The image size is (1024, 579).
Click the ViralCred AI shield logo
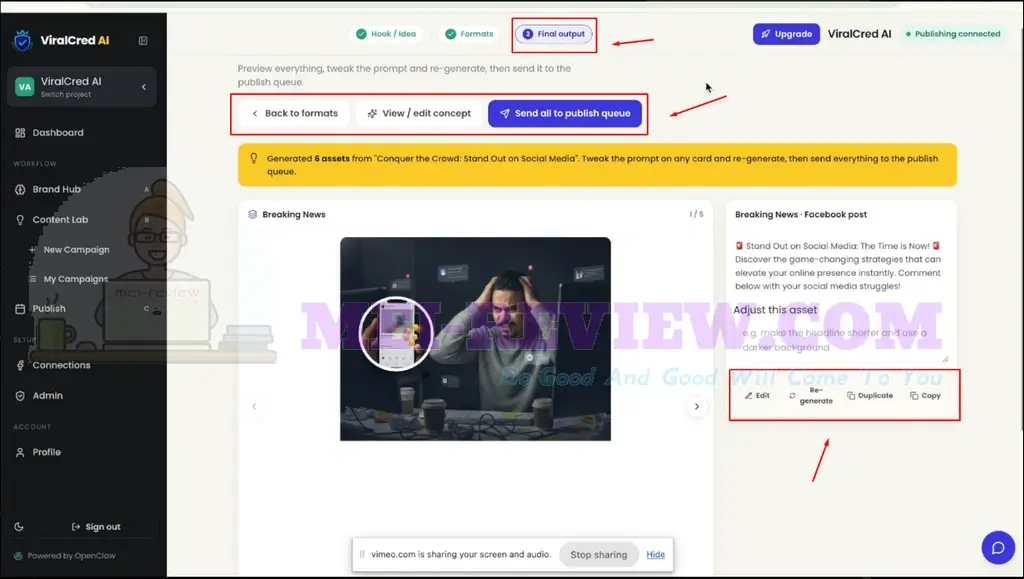22,40
